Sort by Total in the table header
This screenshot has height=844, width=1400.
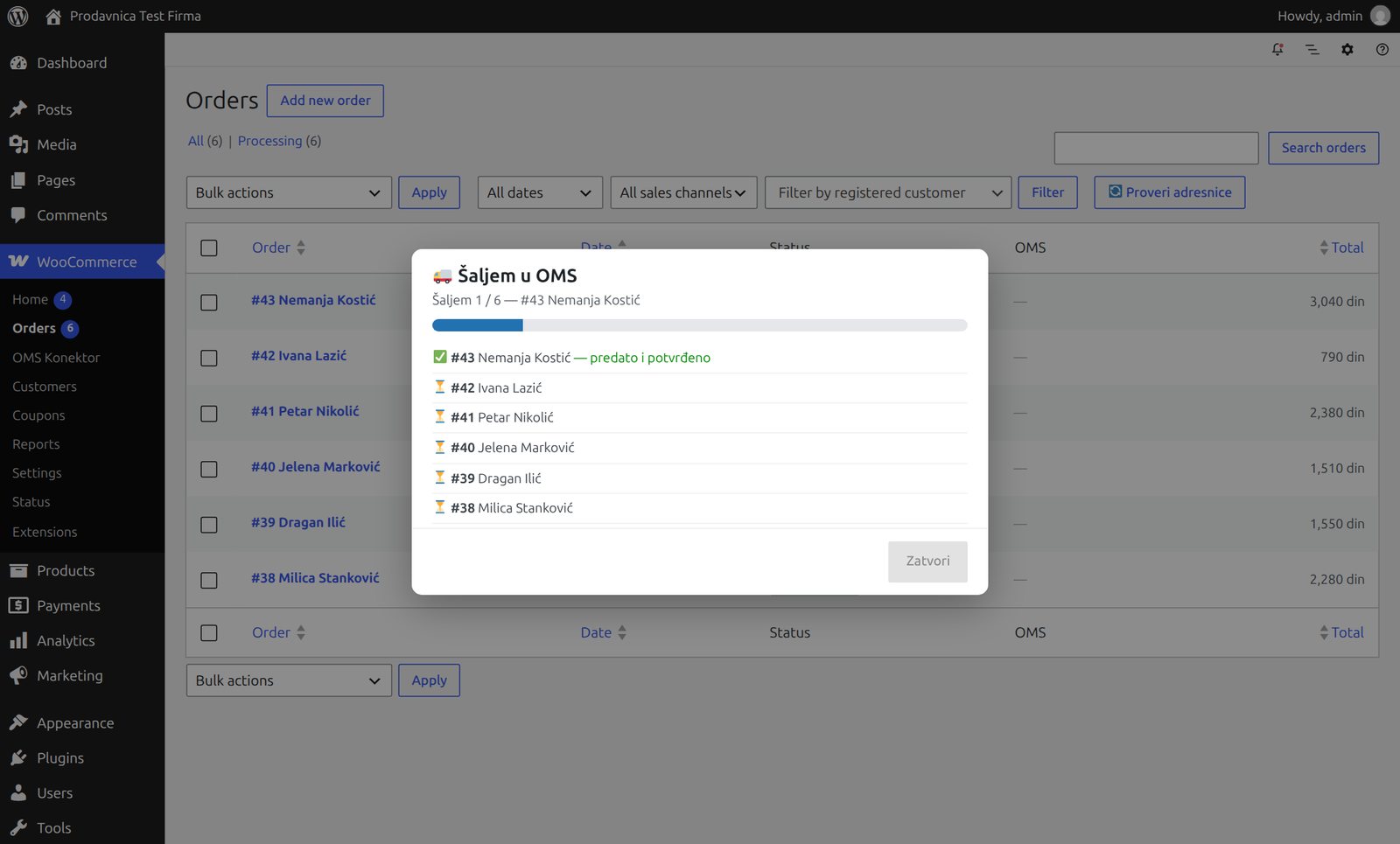1341,248
